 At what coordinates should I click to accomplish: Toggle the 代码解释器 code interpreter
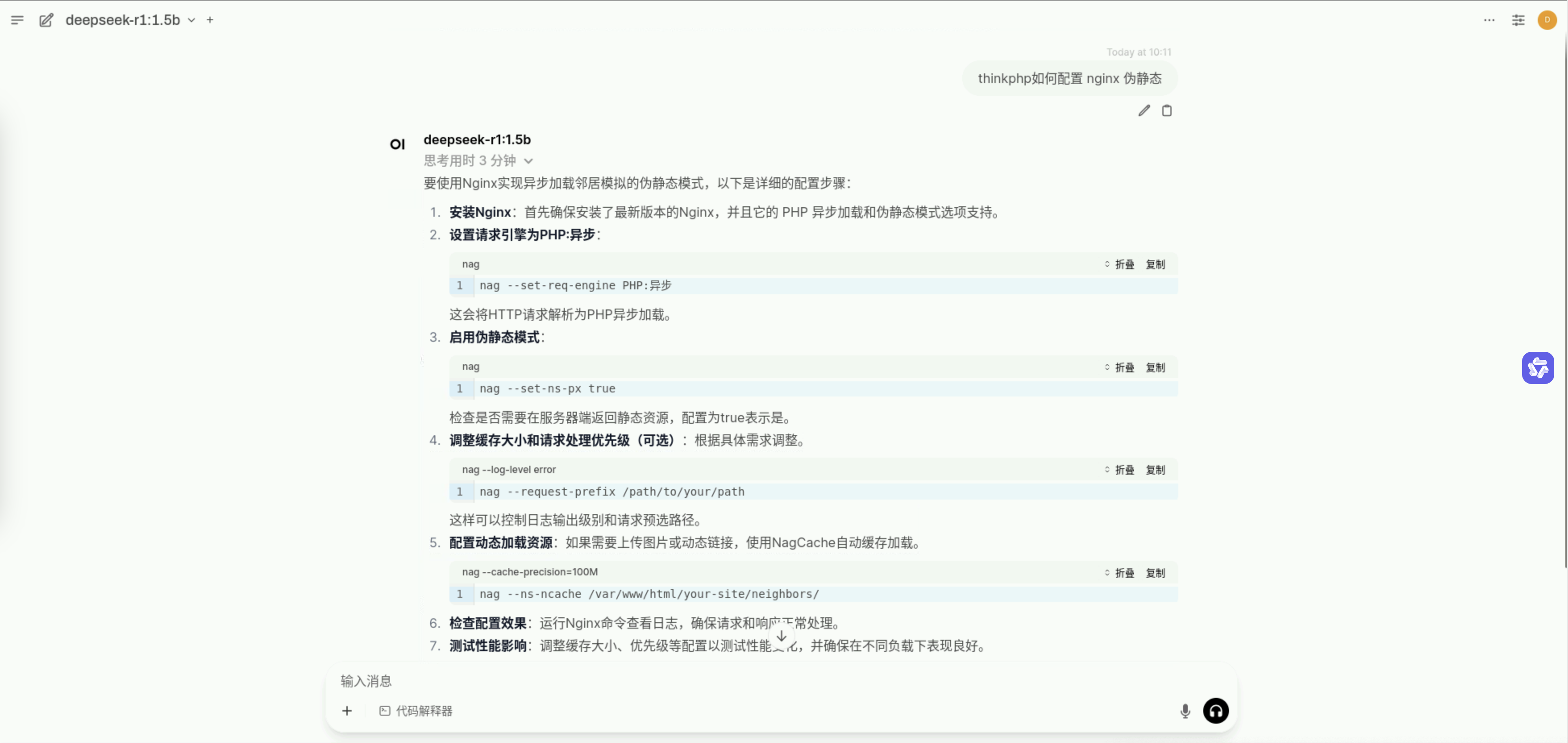(416, 711)
